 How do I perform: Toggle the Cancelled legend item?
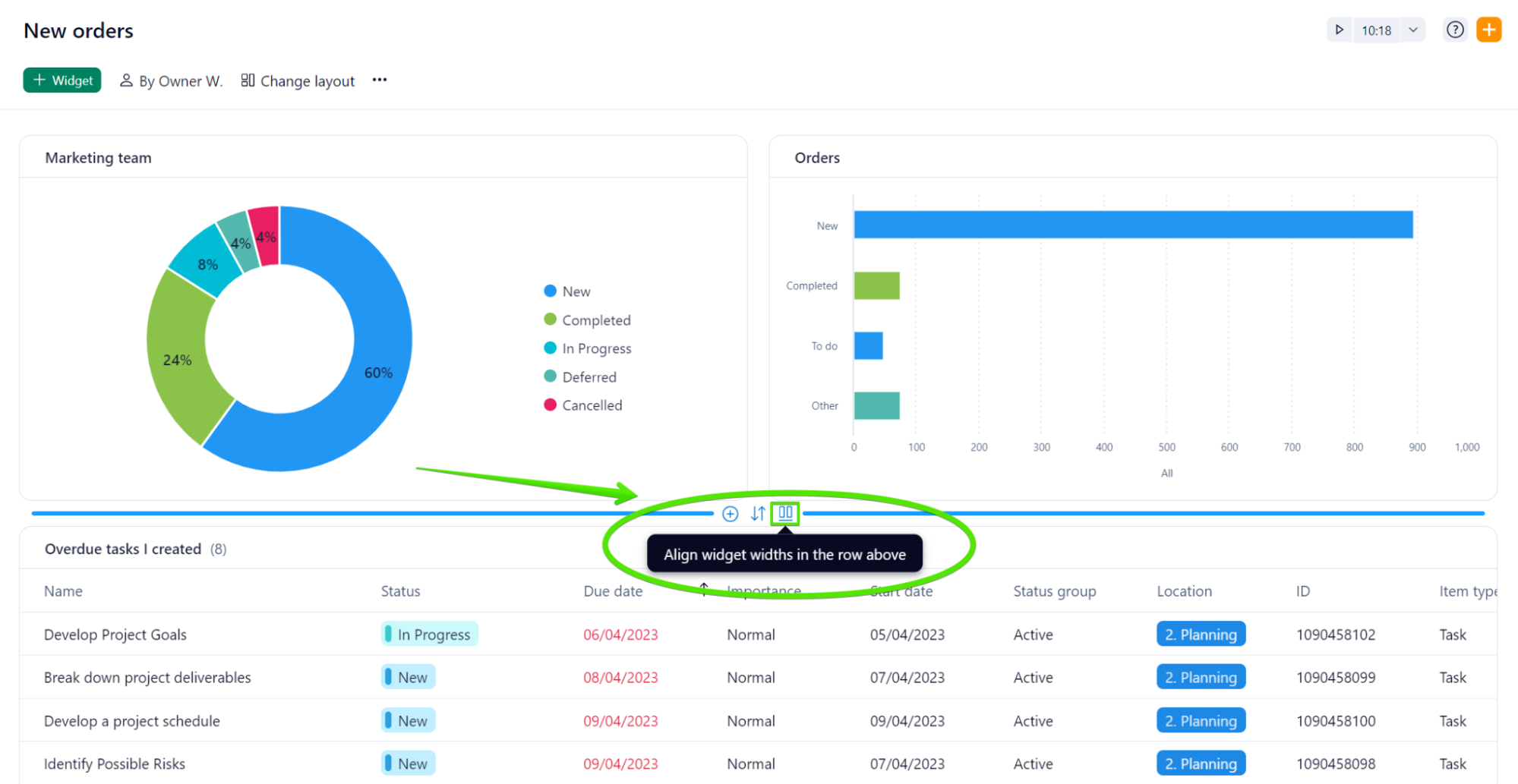583,405
